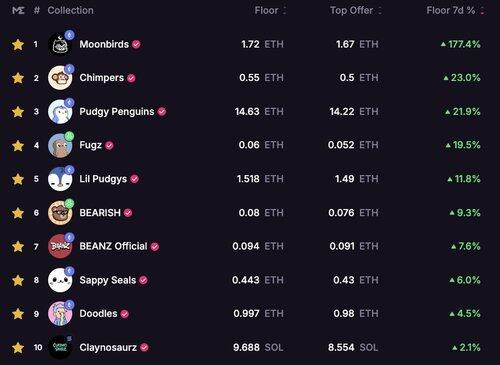The height and width of the screenshot is (365, 500).
Task: Sort by Floor column arrows
Action: [x=284, y=10]
